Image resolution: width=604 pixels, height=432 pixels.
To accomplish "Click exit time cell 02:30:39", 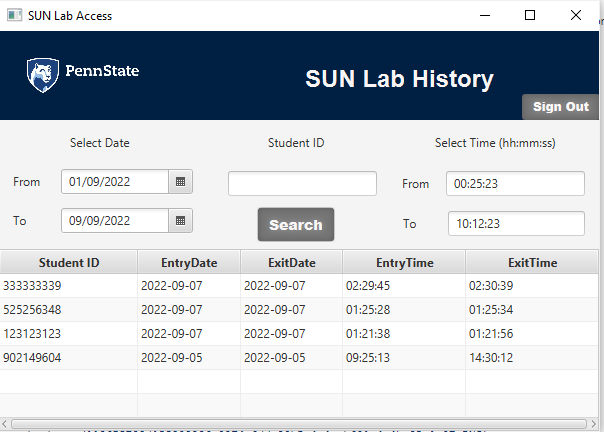I will click(x=532, y=286).
